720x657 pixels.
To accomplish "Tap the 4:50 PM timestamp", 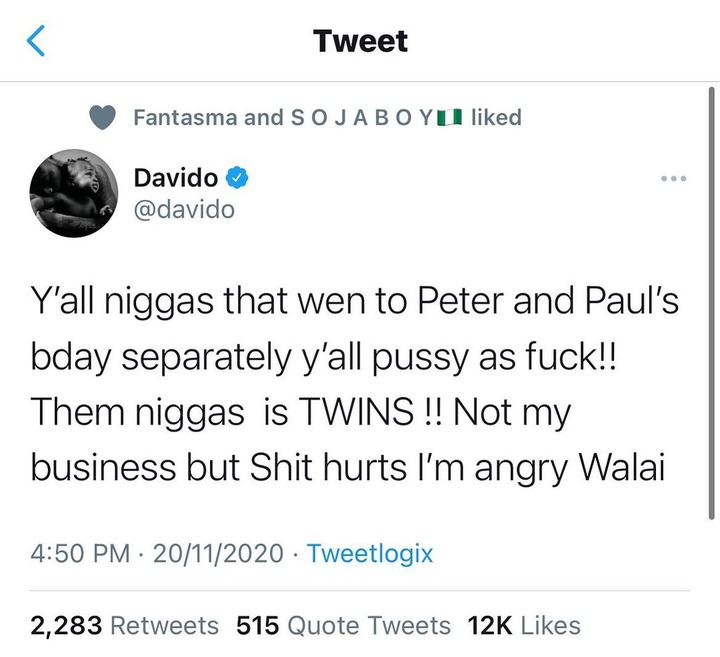I will click(x=80, y=553).
